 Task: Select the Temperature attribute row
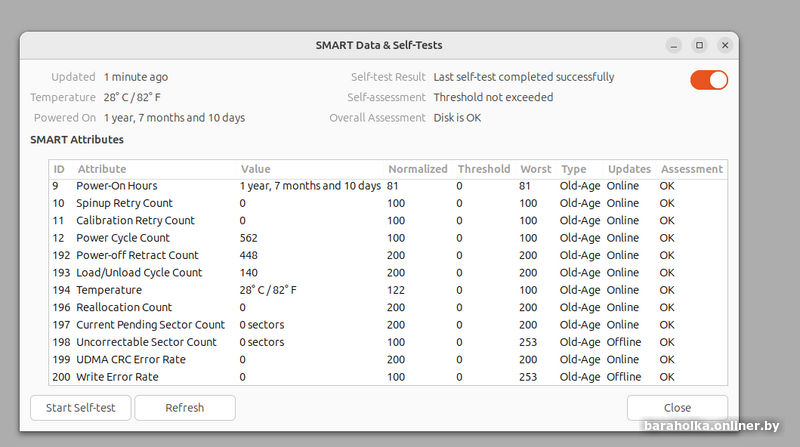[109, 290]
